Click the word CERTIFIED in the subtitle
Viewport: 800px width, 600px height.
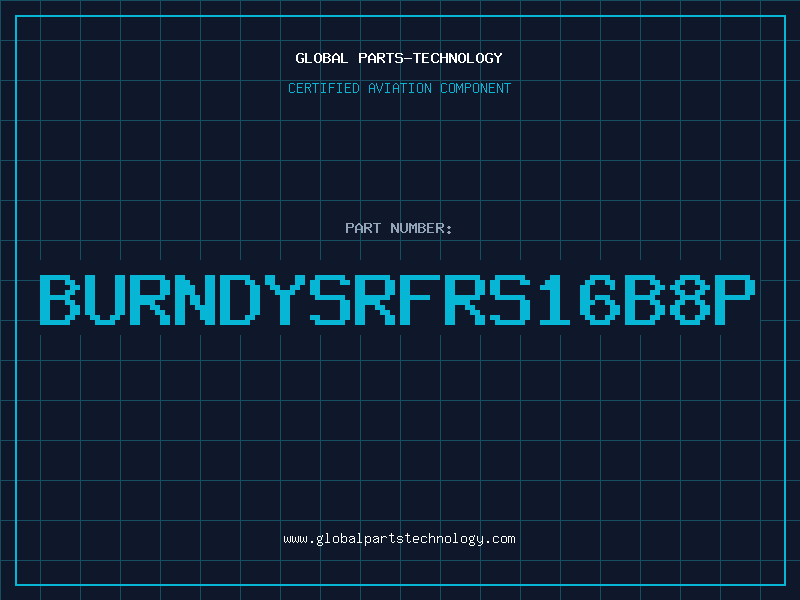324,88
